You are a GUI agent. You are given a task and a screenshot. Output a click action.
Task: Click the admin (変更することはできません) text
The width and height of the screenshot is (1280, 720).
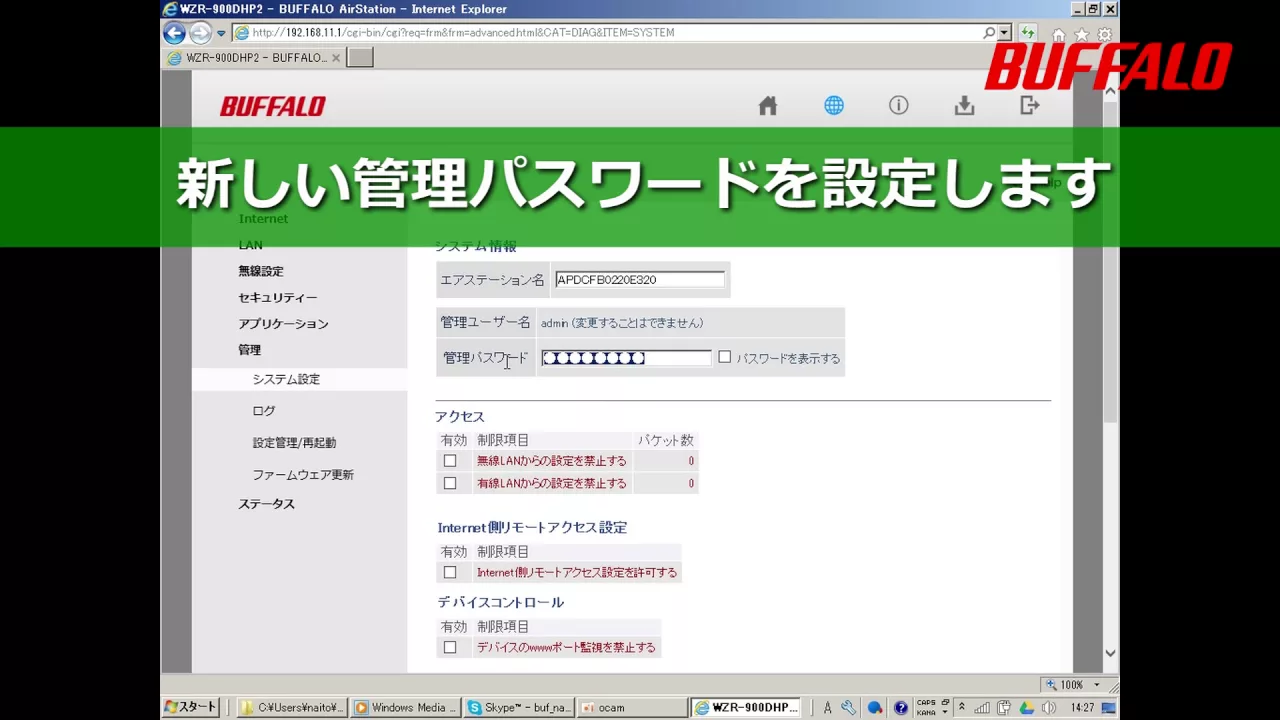(x=622, y=323)
